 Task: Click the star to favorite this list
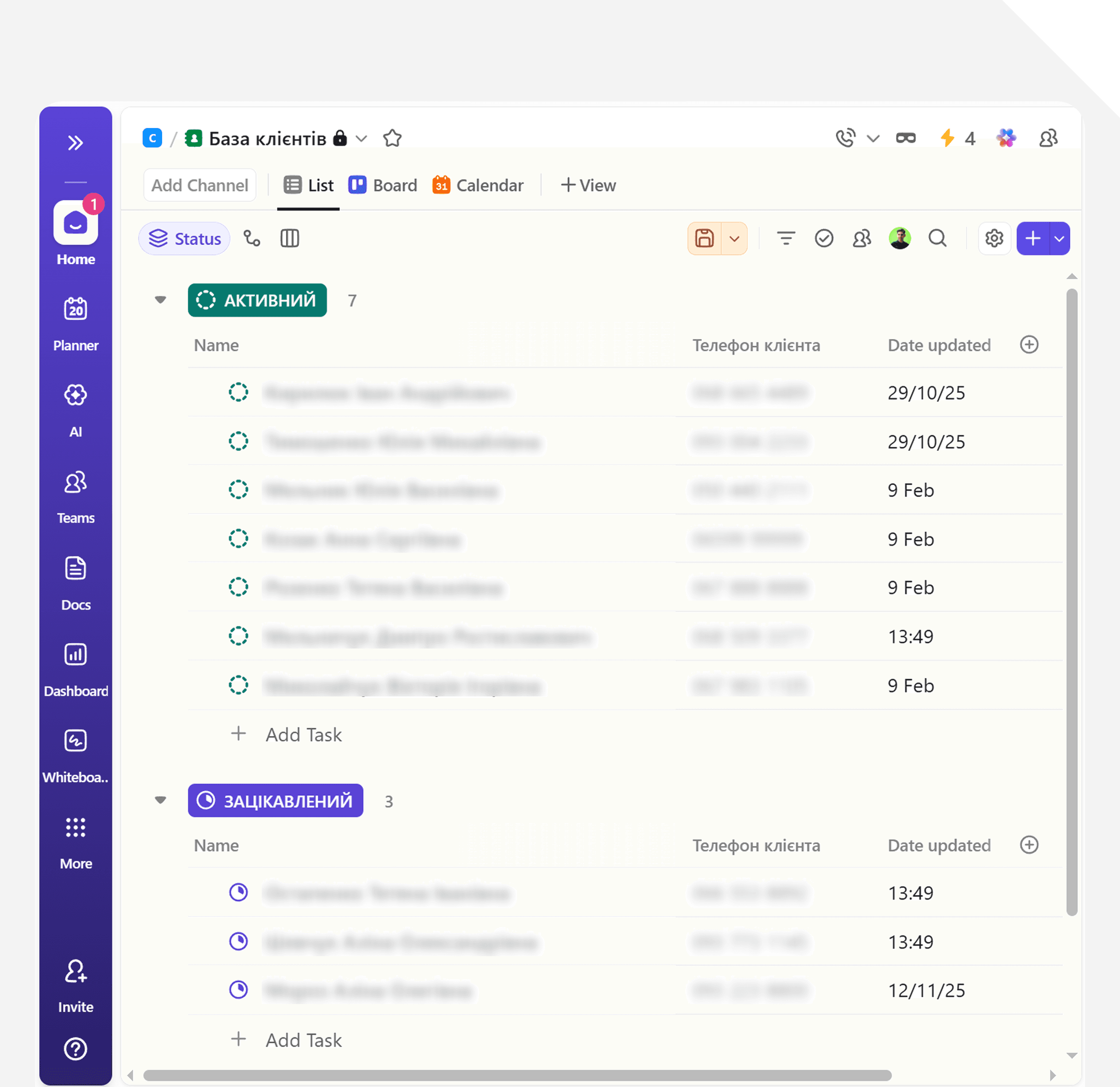tap(392, 138)
